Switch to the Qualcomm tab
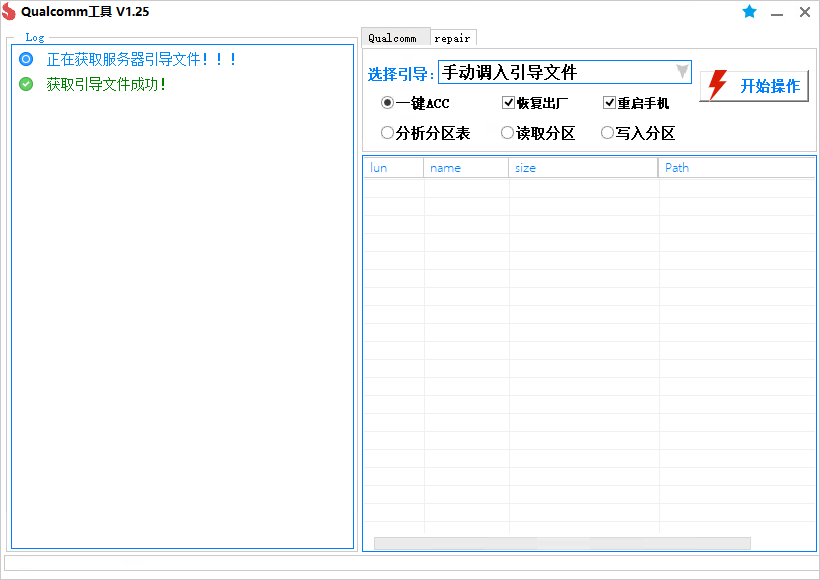Image resolution: width=820 pixels, height=580 pixels. click(x=393, y=38)
